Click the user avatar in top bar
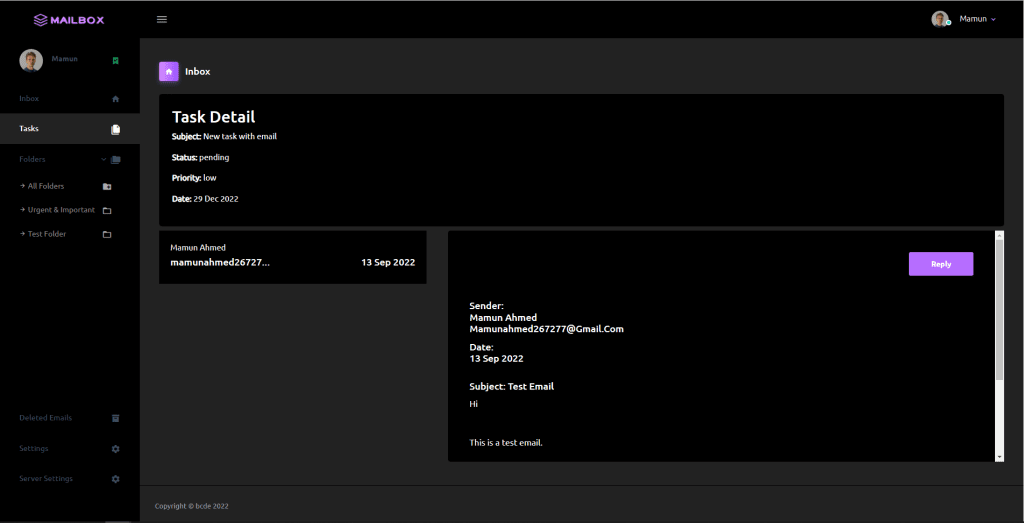This screenshot has height=523, width=1024. point(940,20)
